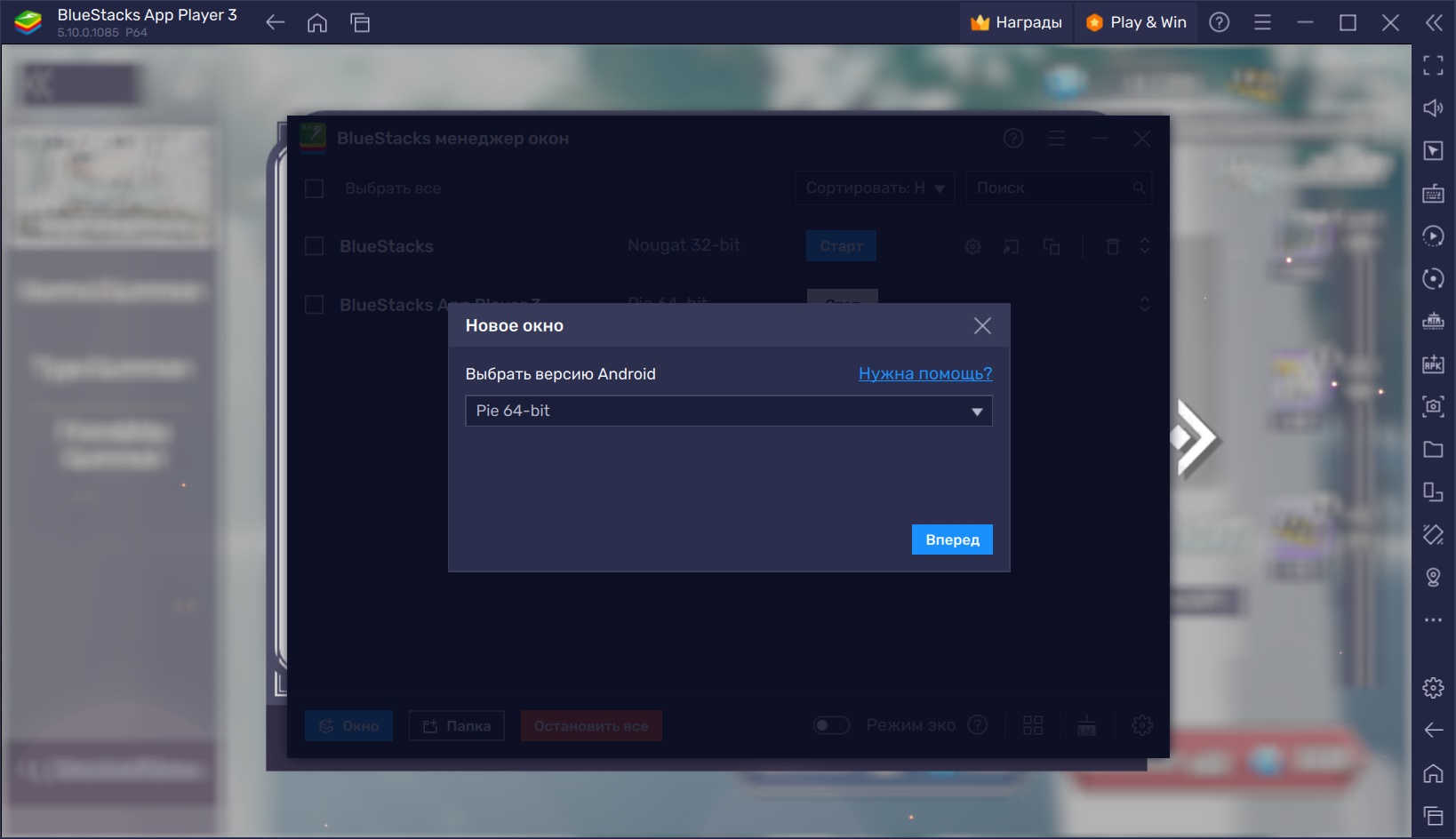This screenshot has width=1456, height=839.
Task: Click the Папка folder button
Action: (457, 726)
